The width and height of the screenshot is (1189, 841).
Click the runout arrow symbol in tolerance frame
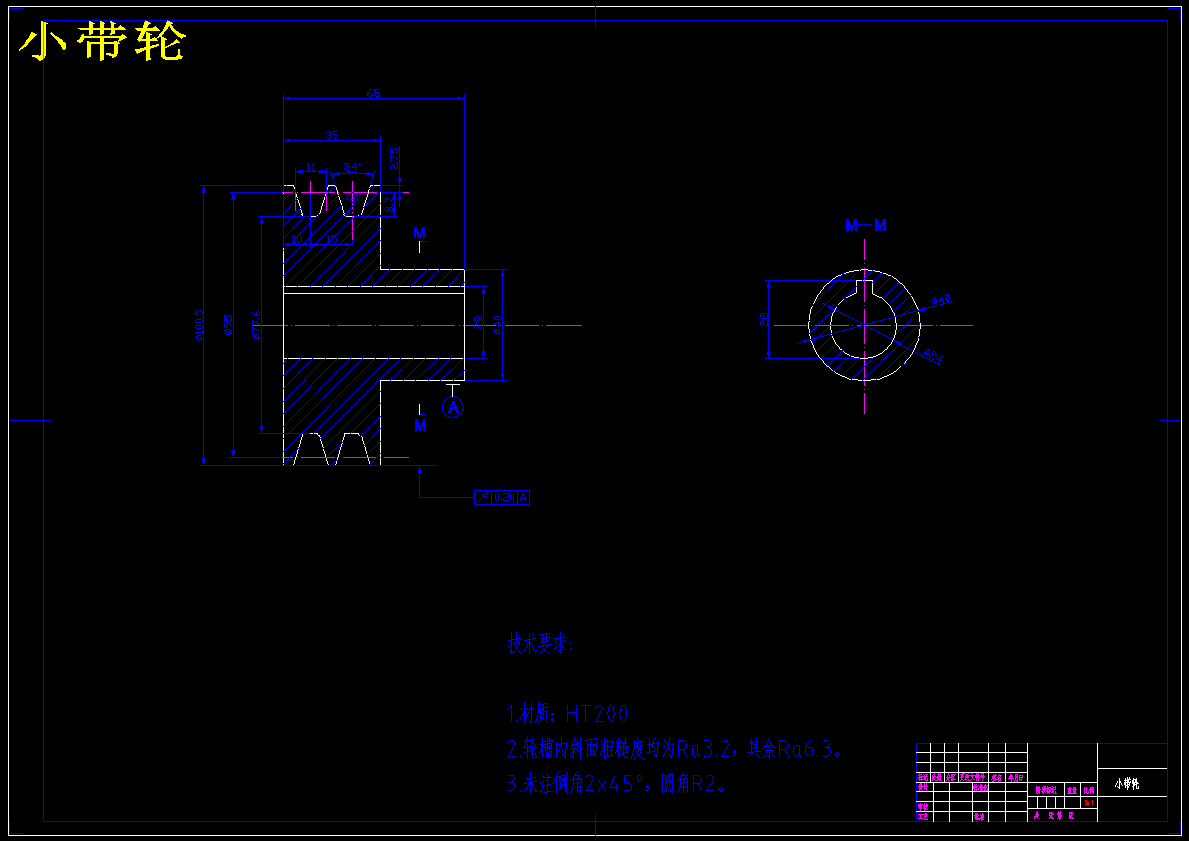[483, 497]
